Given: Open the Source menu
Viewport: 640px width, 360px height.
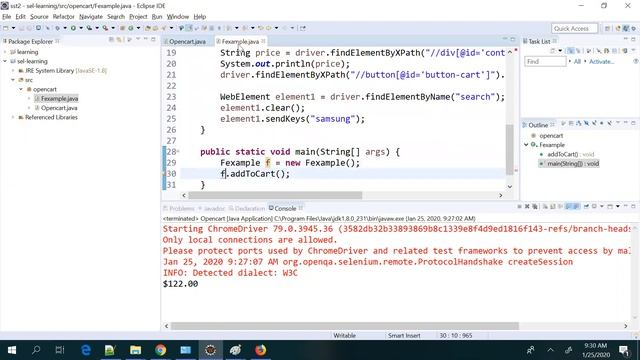Looking at the screenshot, I should (x=39, y=17).
